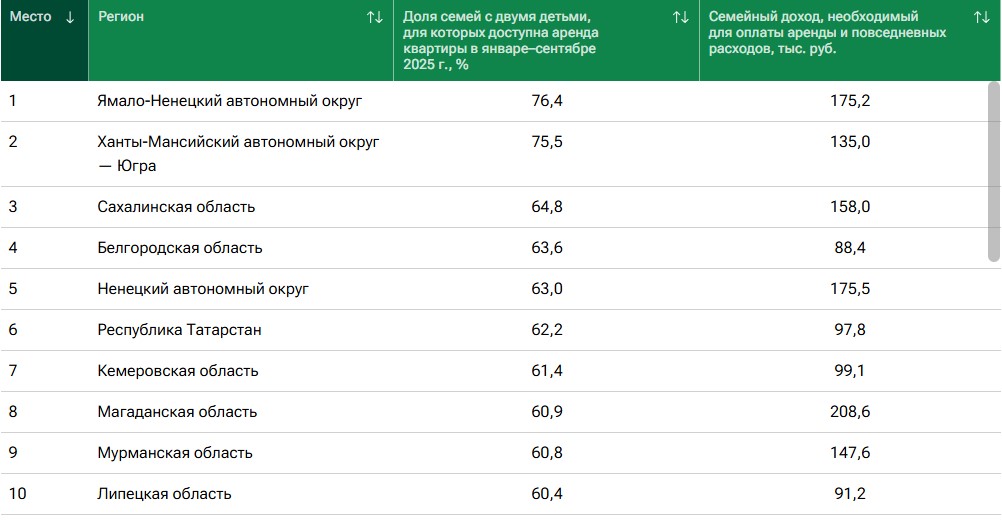This screenshot has height=520, width=1002.
Task: Click the Место column header
Action: tap(31, 17)
